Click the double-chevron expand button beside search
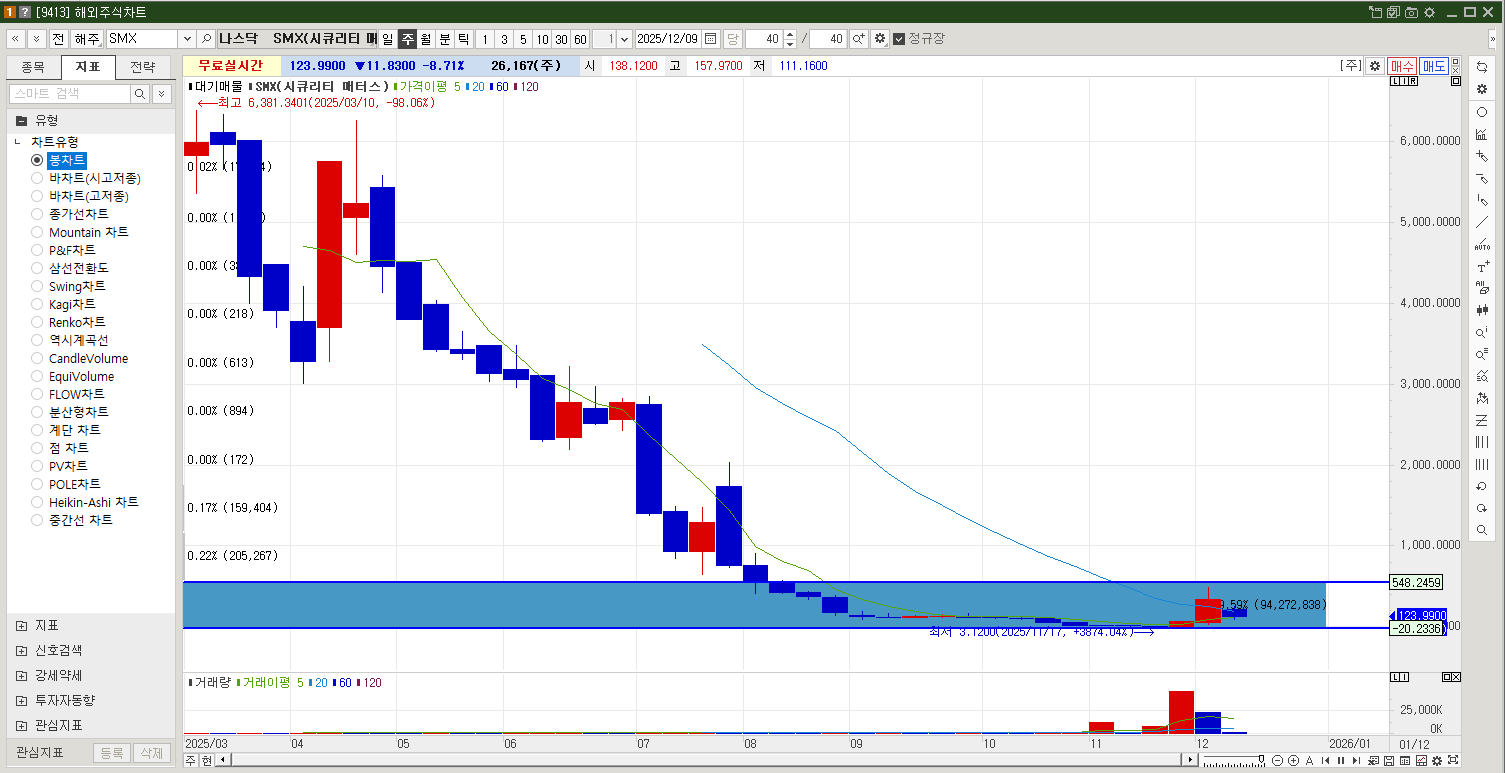1505x773 pixels. tap(161, 93)
